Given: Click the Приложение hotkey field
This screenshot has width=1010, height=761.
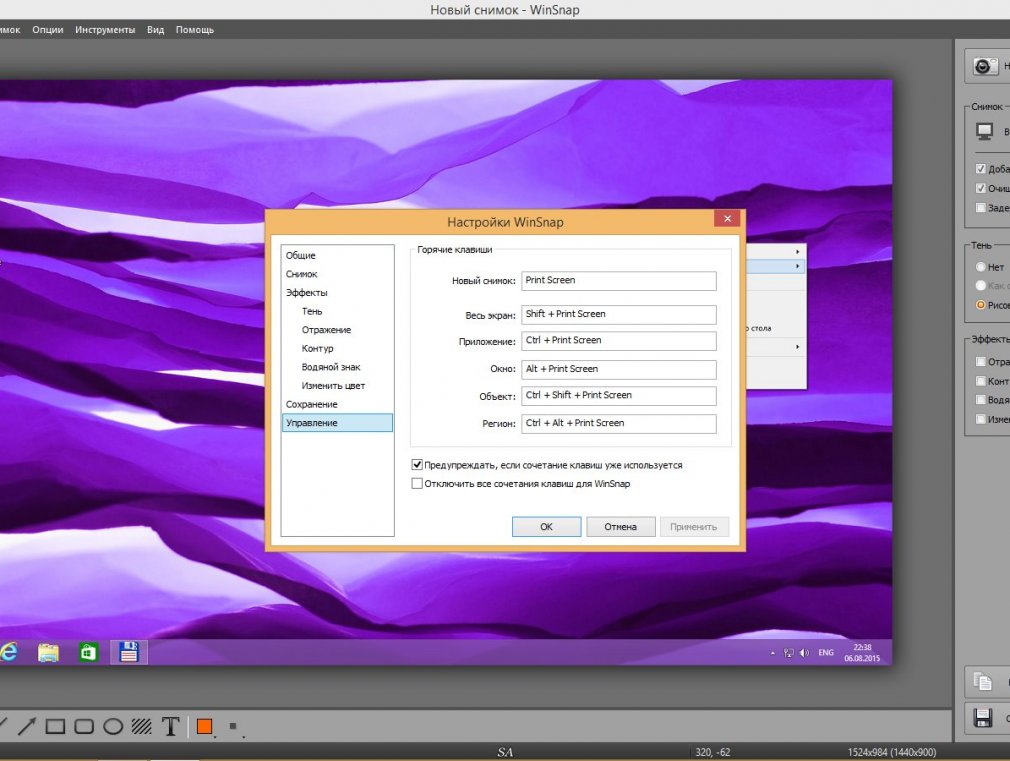Looking at the screenshot, I should [x=618, y=341].
